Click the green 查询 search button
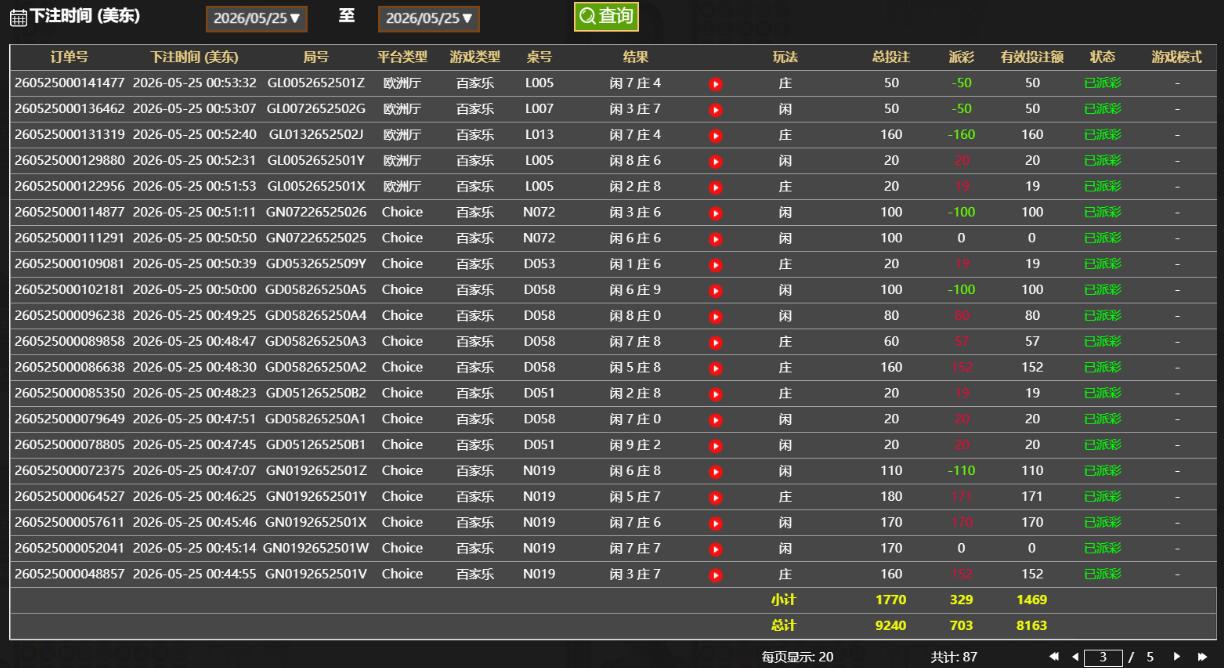 606,16
